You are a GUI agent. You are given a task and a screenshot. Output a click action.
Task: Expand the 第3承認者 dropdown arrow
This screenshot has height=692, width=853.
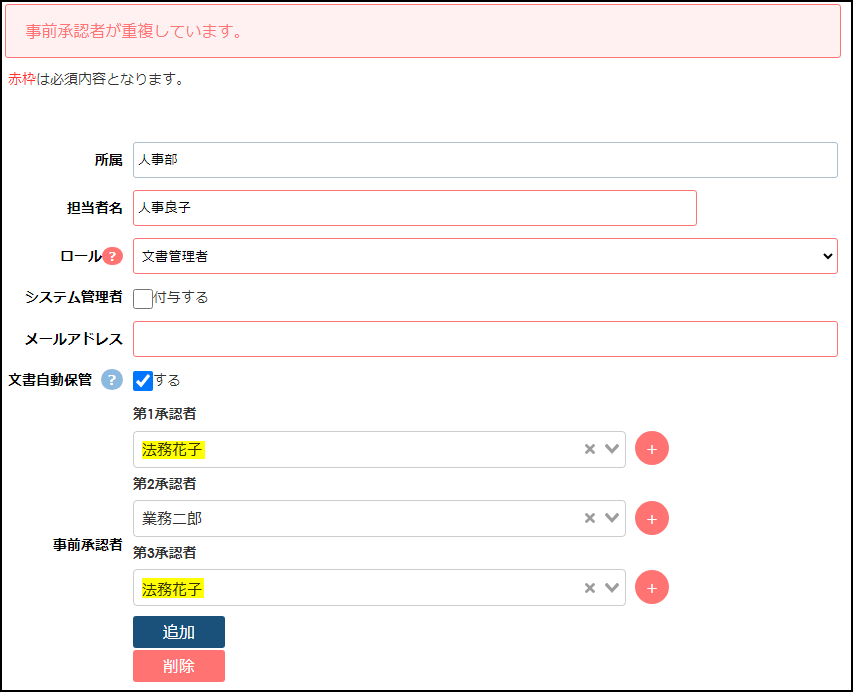point(612,587)
